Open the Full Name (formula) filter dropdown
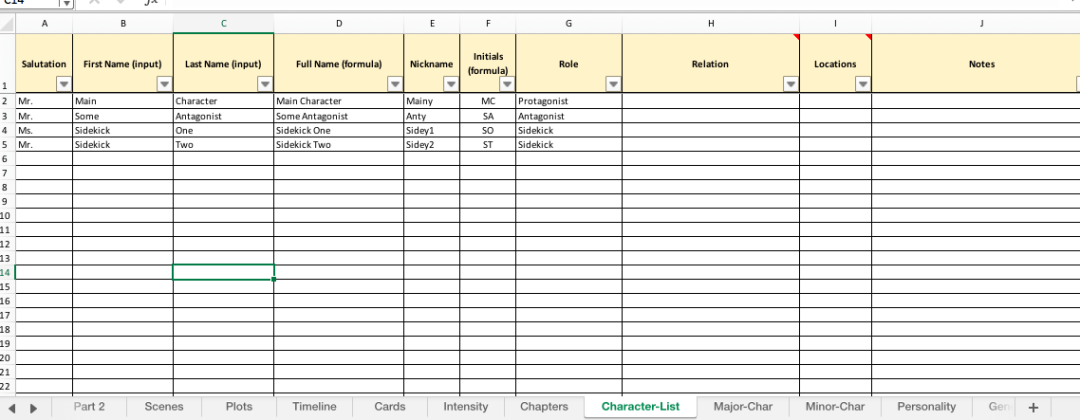1080x420 pixels. point(395,85)
